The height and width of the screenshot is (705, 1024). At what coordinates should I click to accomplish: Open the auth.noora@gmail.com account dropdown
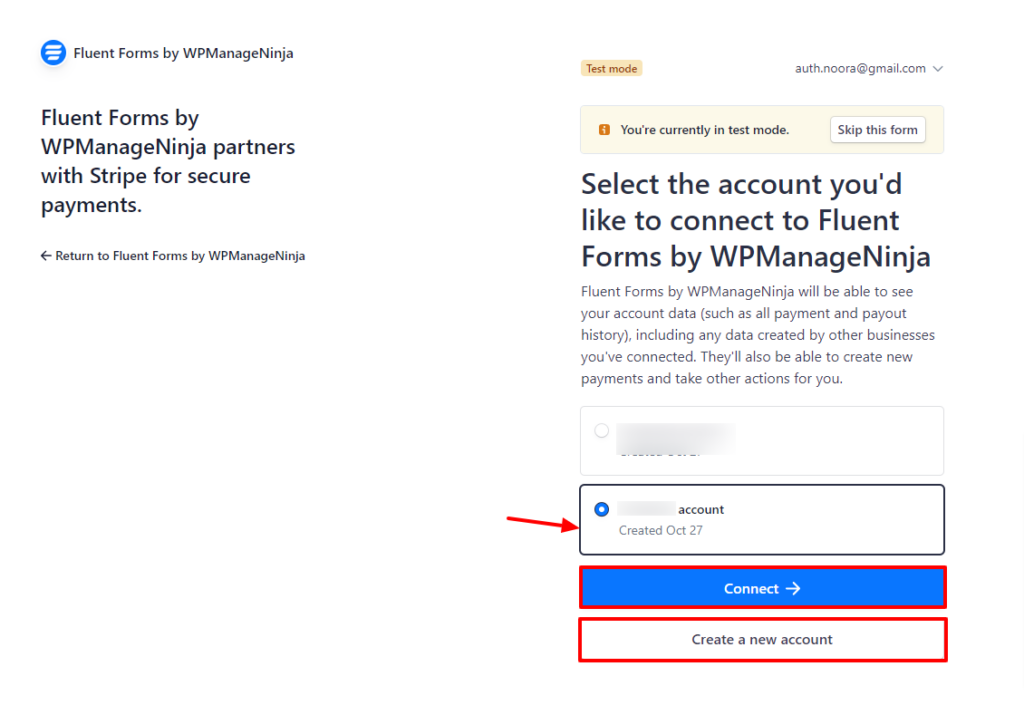(869, 69)
